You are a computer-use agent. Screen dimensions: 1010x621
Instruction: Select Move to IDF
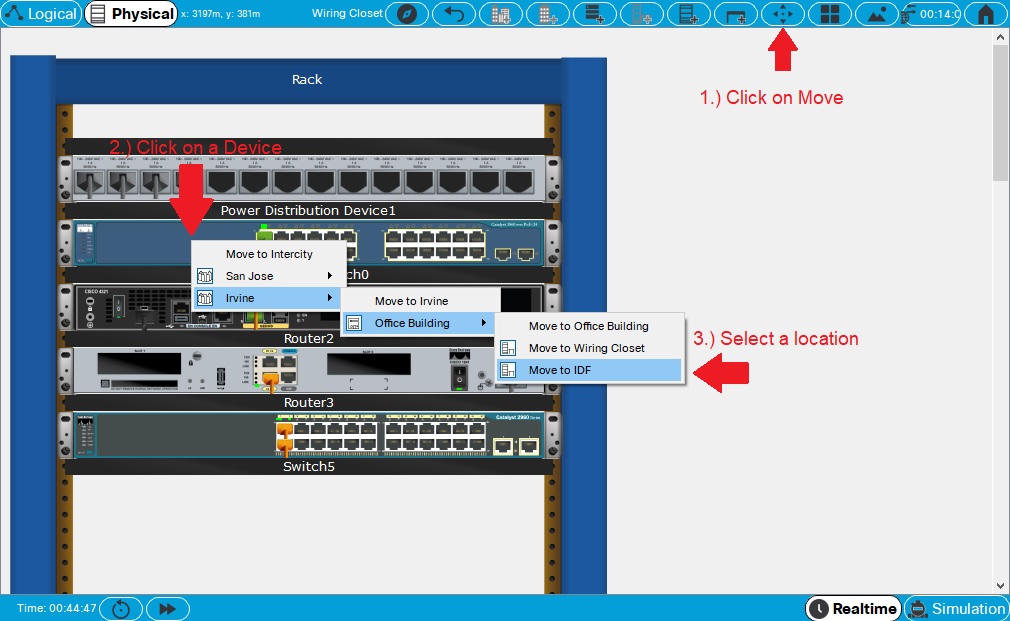(589, 370)
